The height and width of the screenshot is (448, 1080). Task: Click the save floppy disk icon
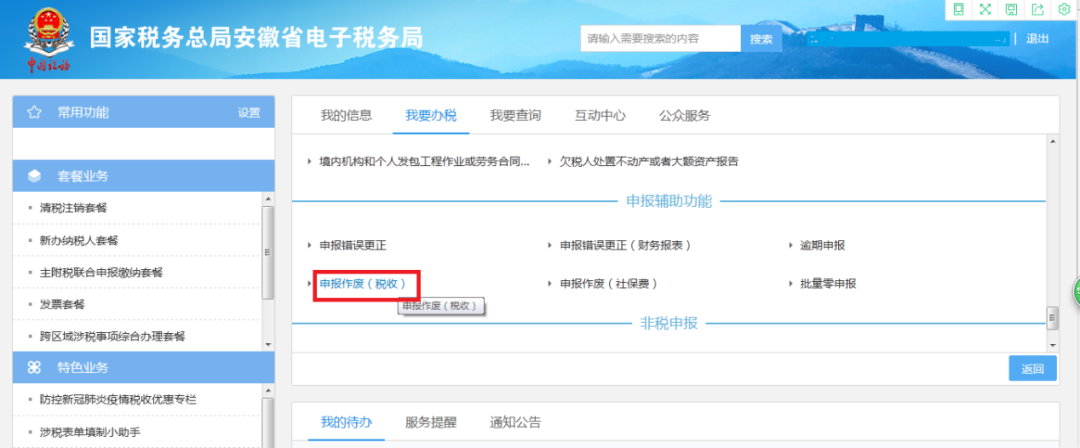(1011, 9)
